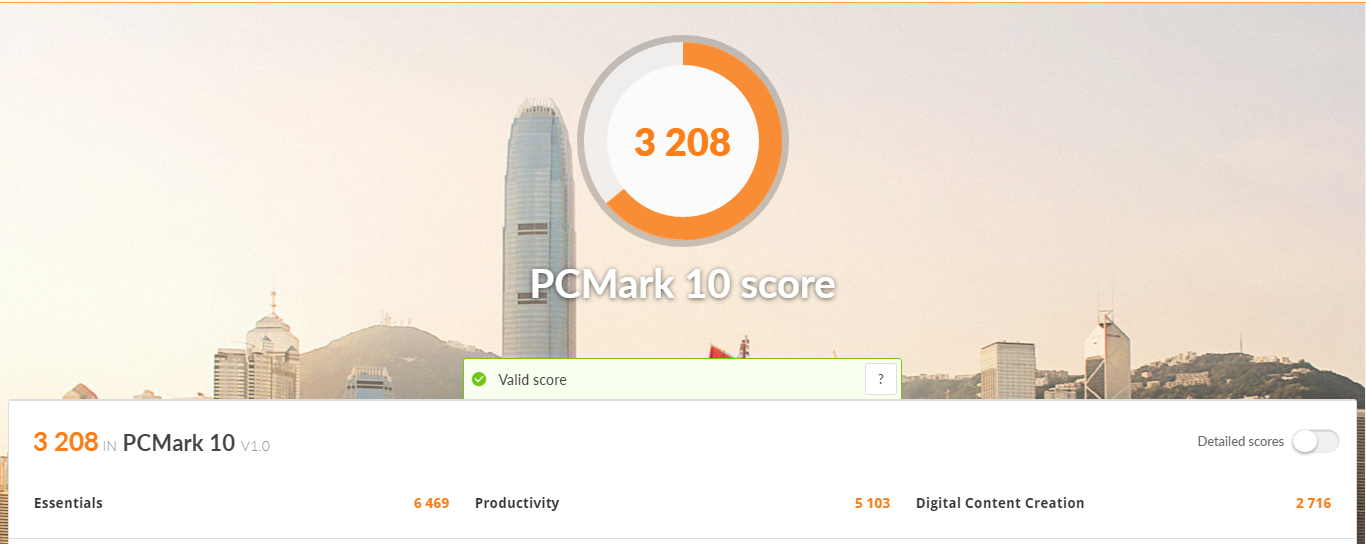Open the question mark help button

coord(880,380)
